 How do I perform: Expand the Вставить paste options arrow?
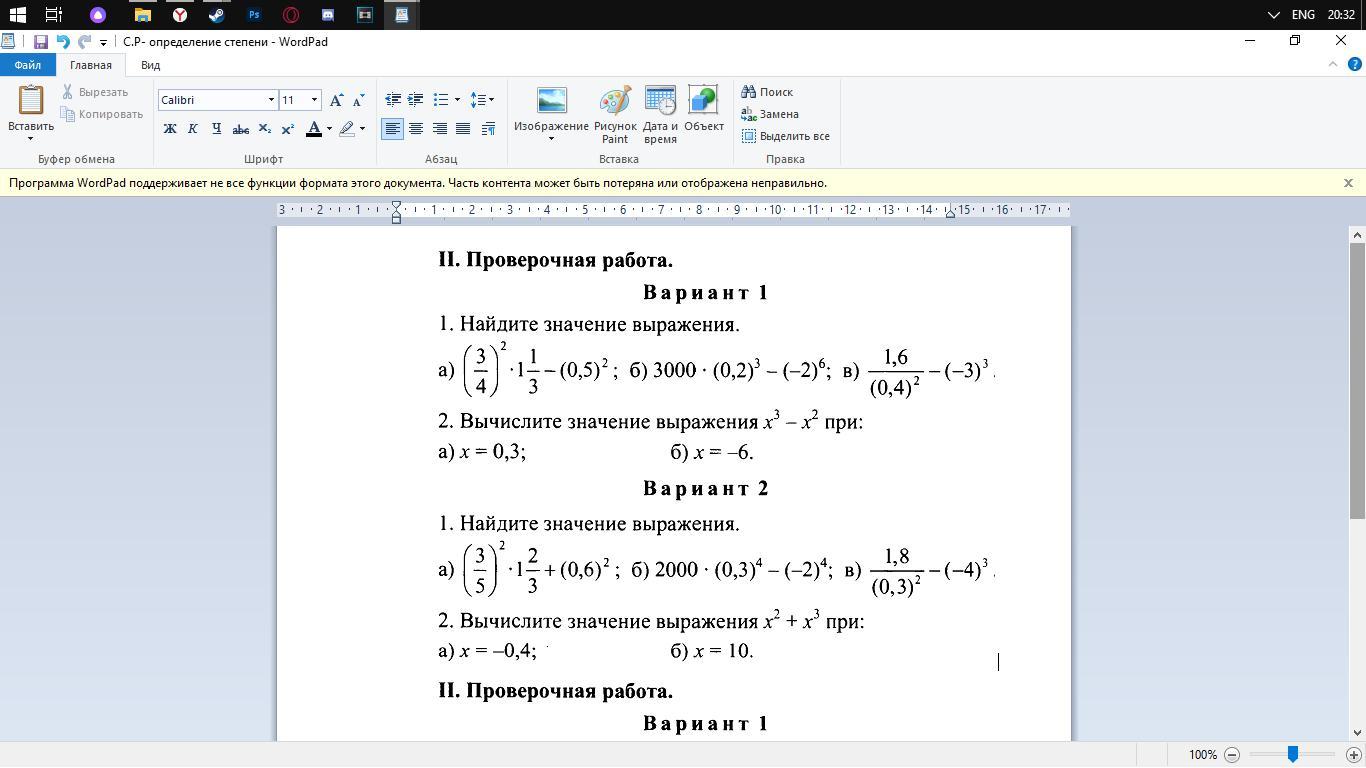[x=31, y=138]
